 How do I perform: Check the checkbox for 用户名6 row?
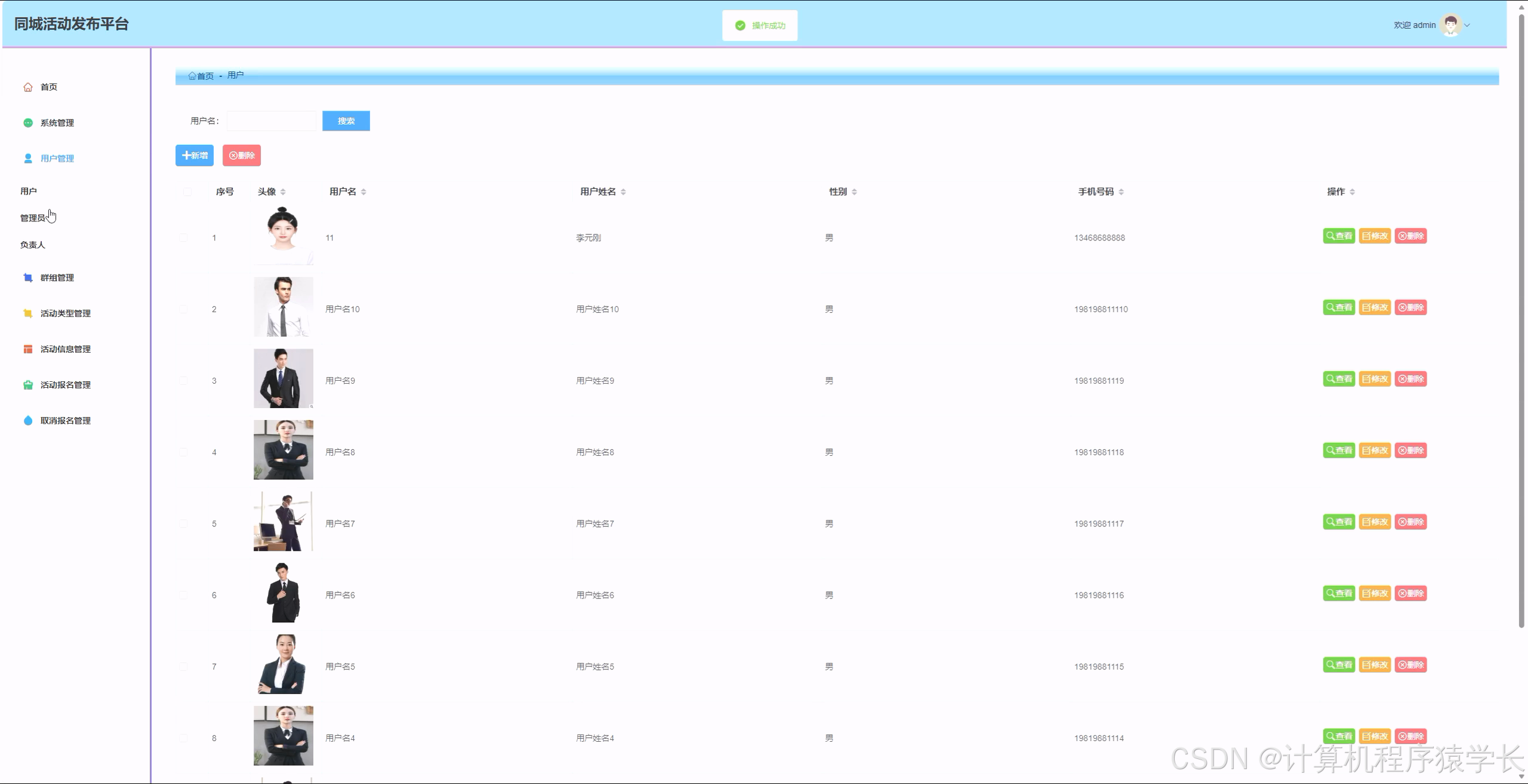pos(183,595)
